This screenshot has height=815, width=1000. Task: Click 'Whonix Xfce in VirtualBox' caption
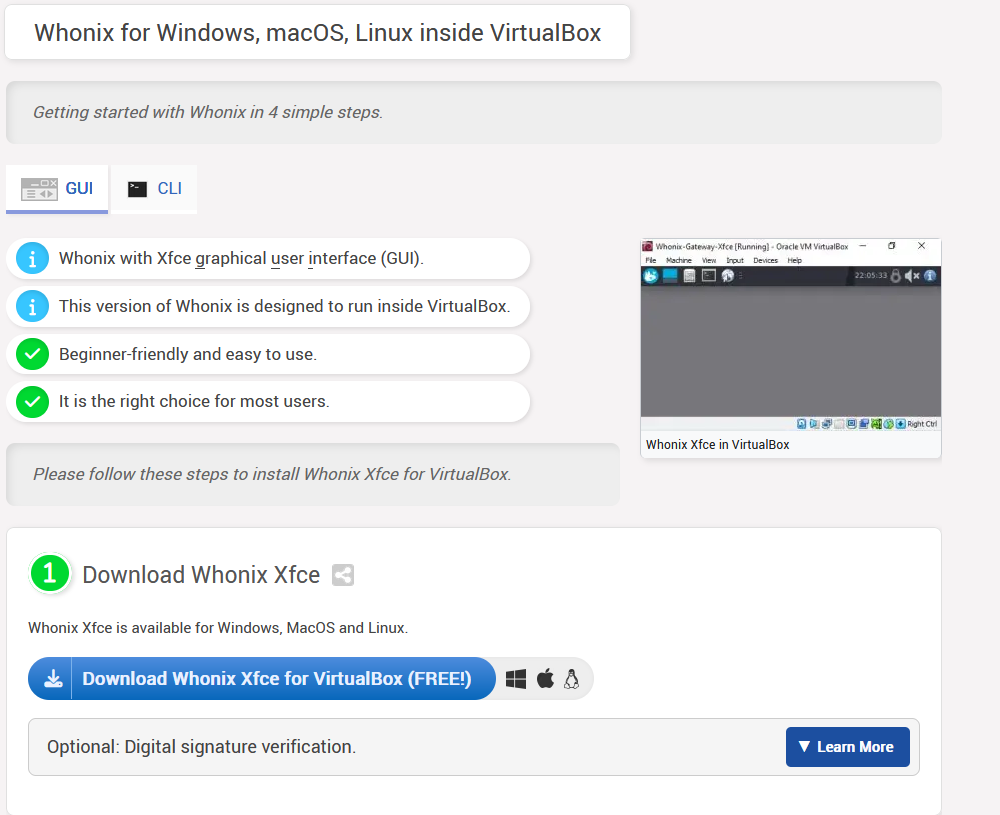717,444
